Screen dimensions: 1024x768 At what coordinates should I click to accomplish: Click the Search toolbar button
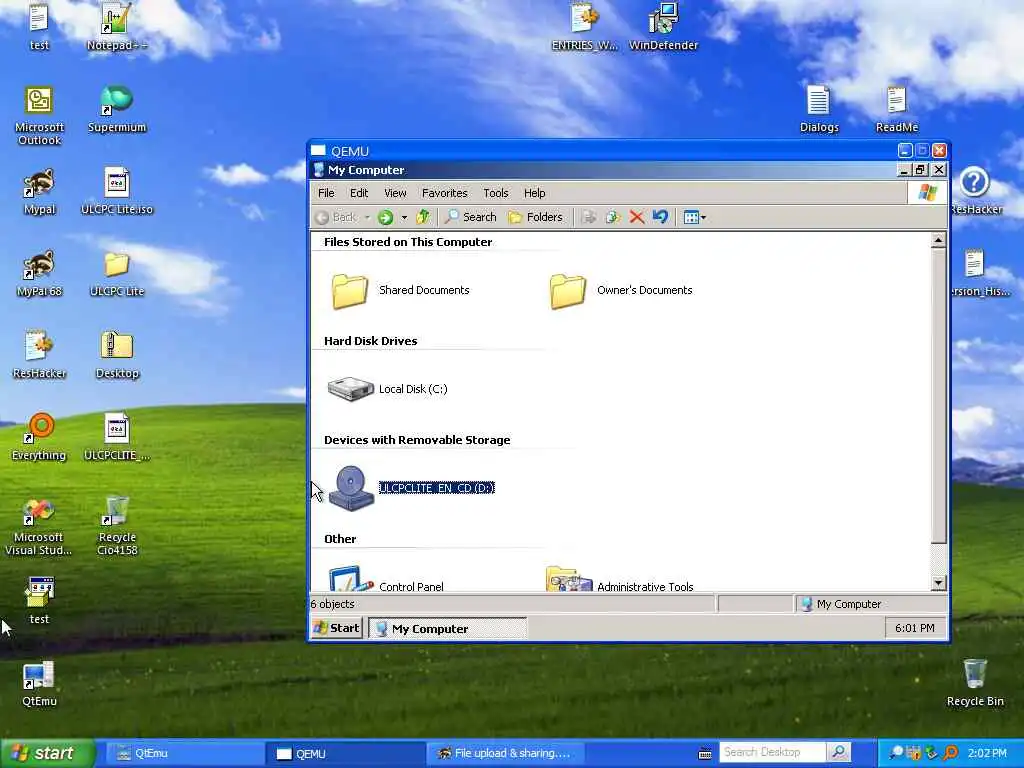(x=471, y=217)
